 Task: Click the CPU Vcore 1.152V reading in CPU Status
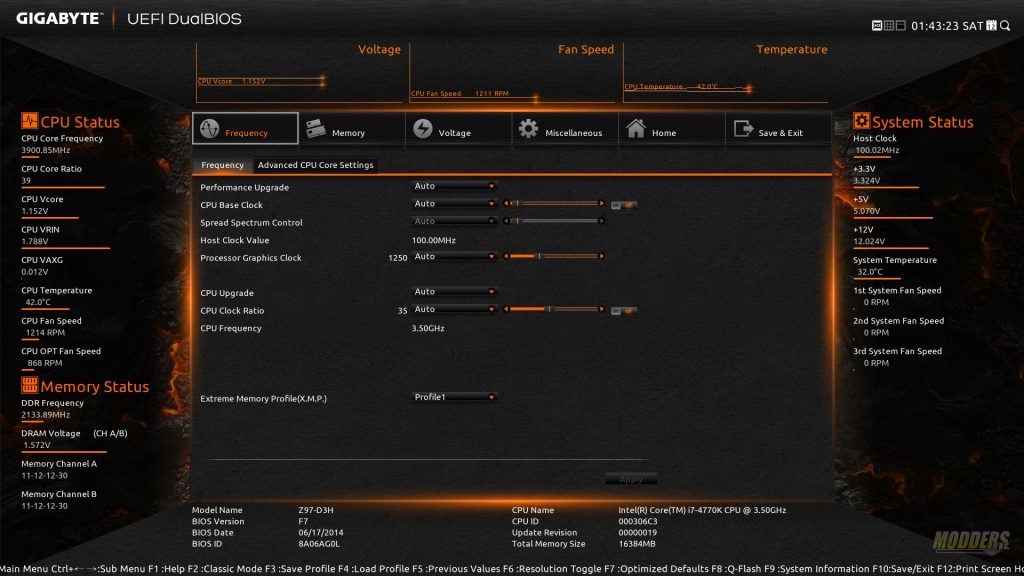(x=35, y=211)
